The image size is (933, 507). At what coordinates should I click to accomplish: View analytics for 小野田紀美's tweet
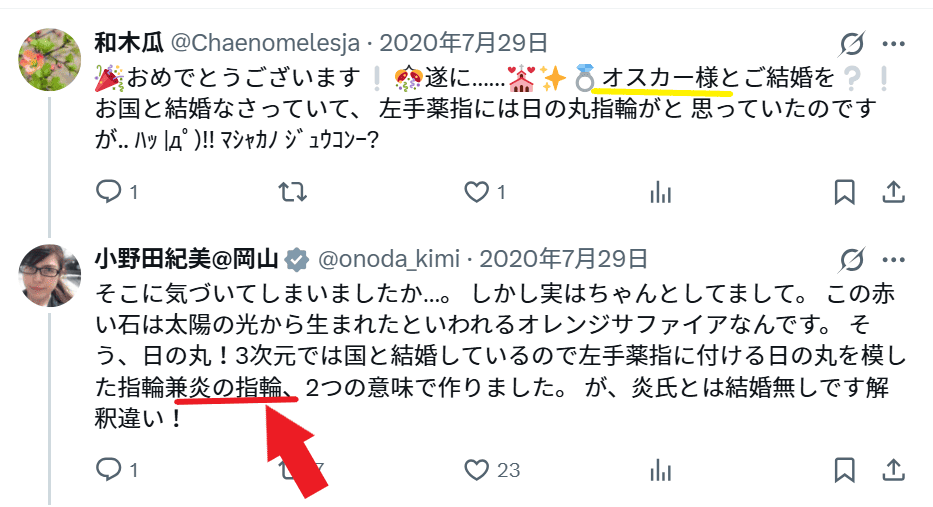(660, 470)
